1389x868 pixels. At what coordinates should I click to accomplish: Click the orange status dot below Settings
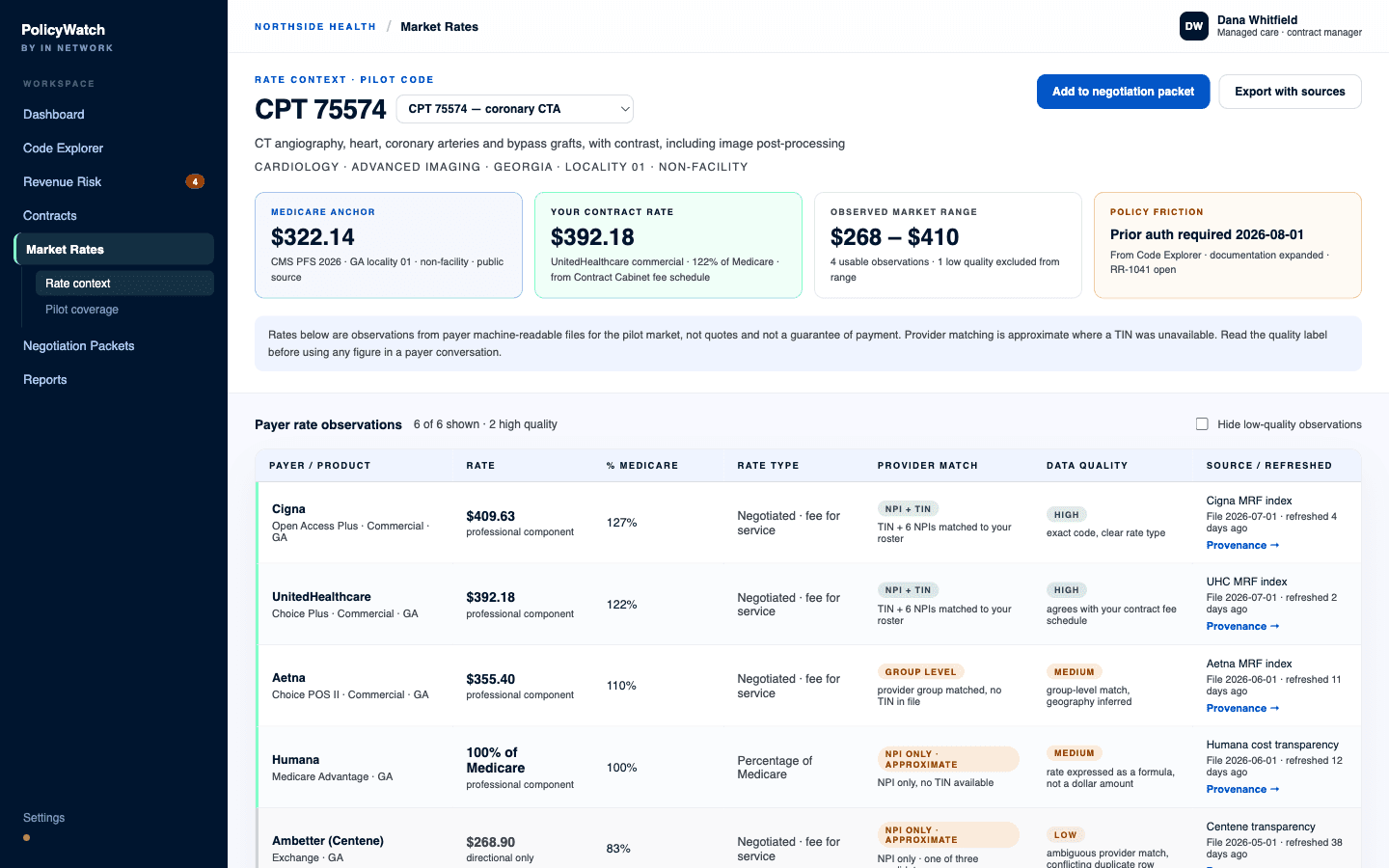[27, 837]
